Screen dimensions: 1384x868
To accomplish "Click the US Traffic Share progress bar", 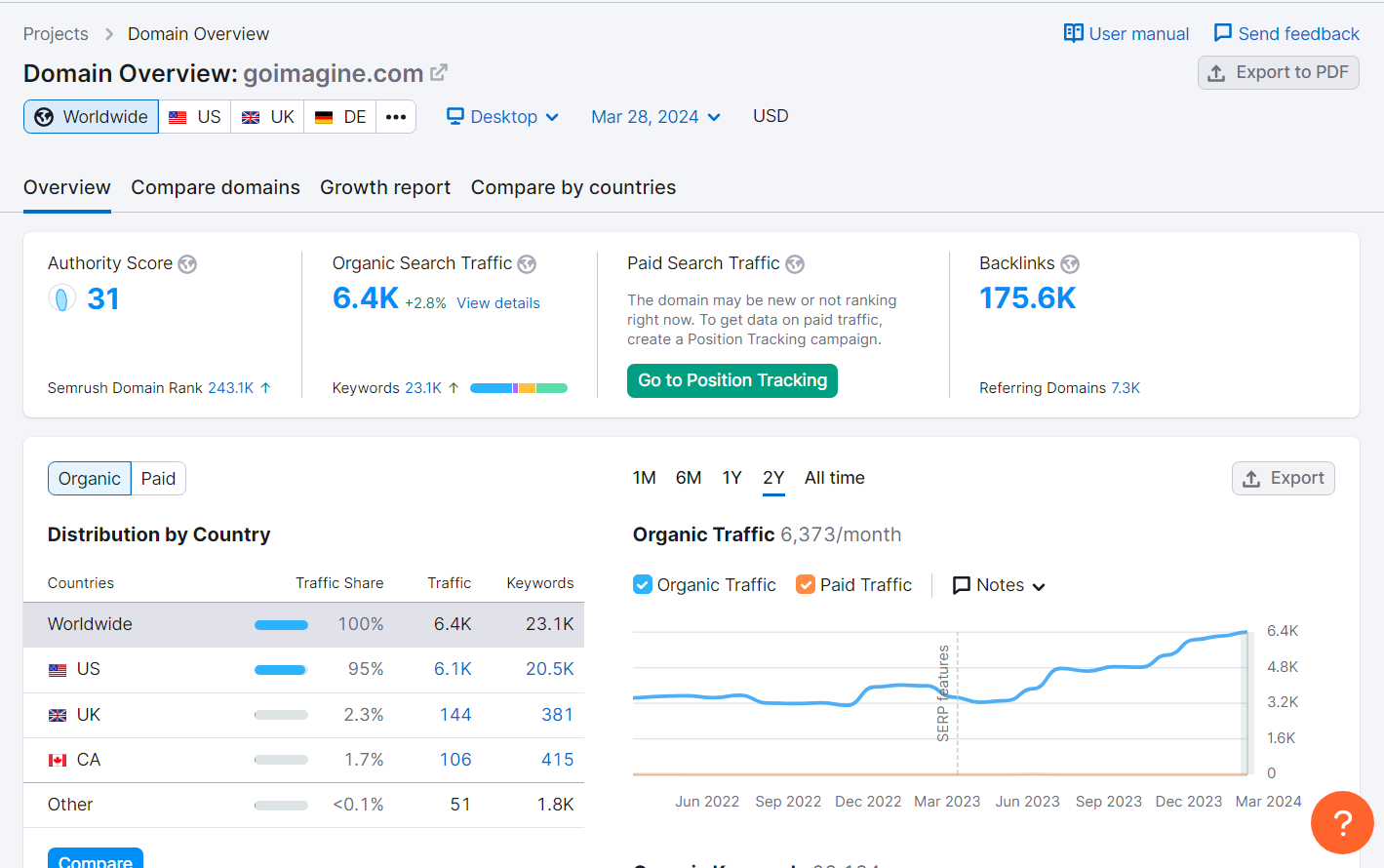I will pos(281,669).
